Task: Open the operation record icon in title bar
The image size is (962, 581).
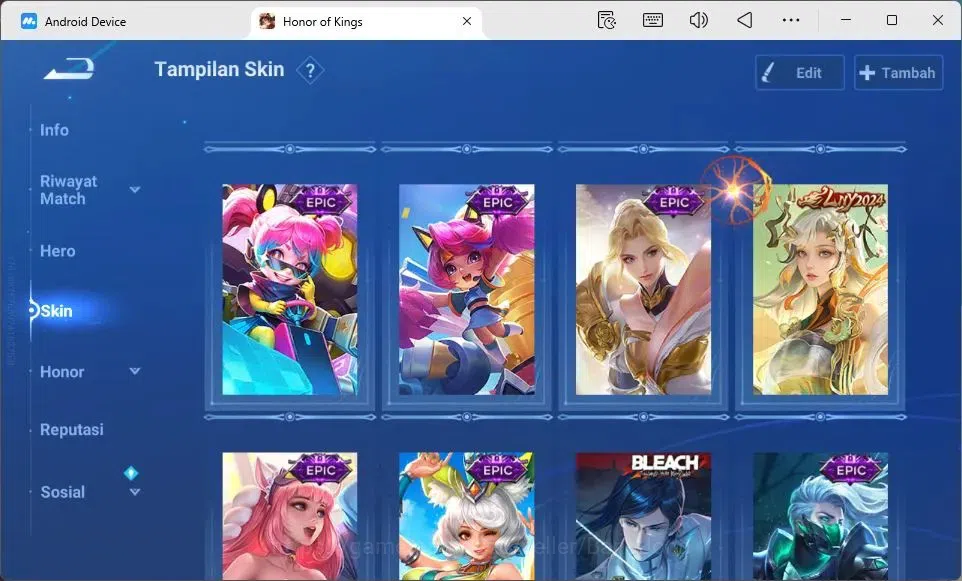Action: 606,20
